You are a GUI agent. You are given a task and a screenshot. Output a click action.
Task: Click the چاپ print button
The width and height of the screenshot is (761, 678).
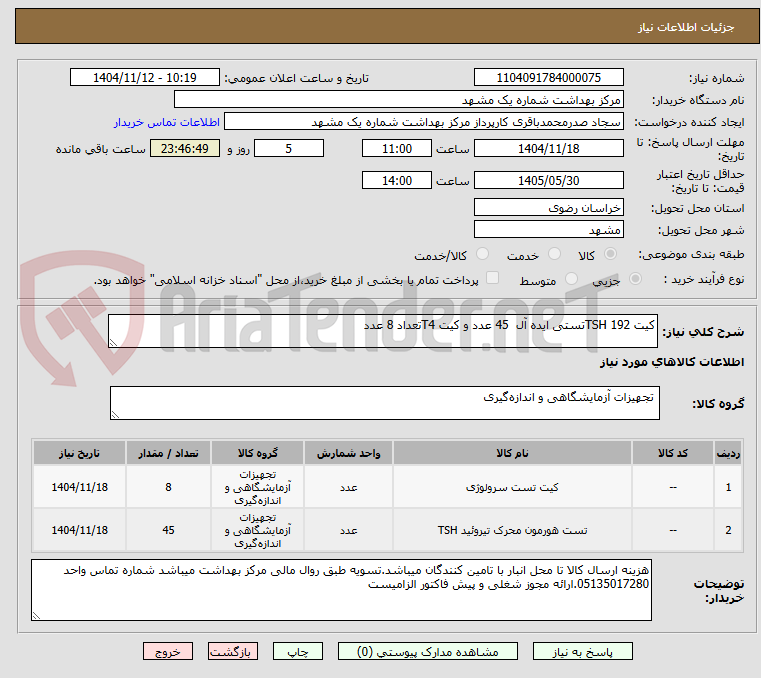(298, 652)
